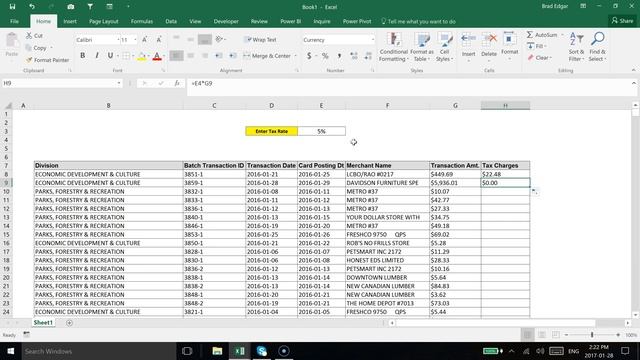Click the Search Windows taskbar box

tap(99, 351)
